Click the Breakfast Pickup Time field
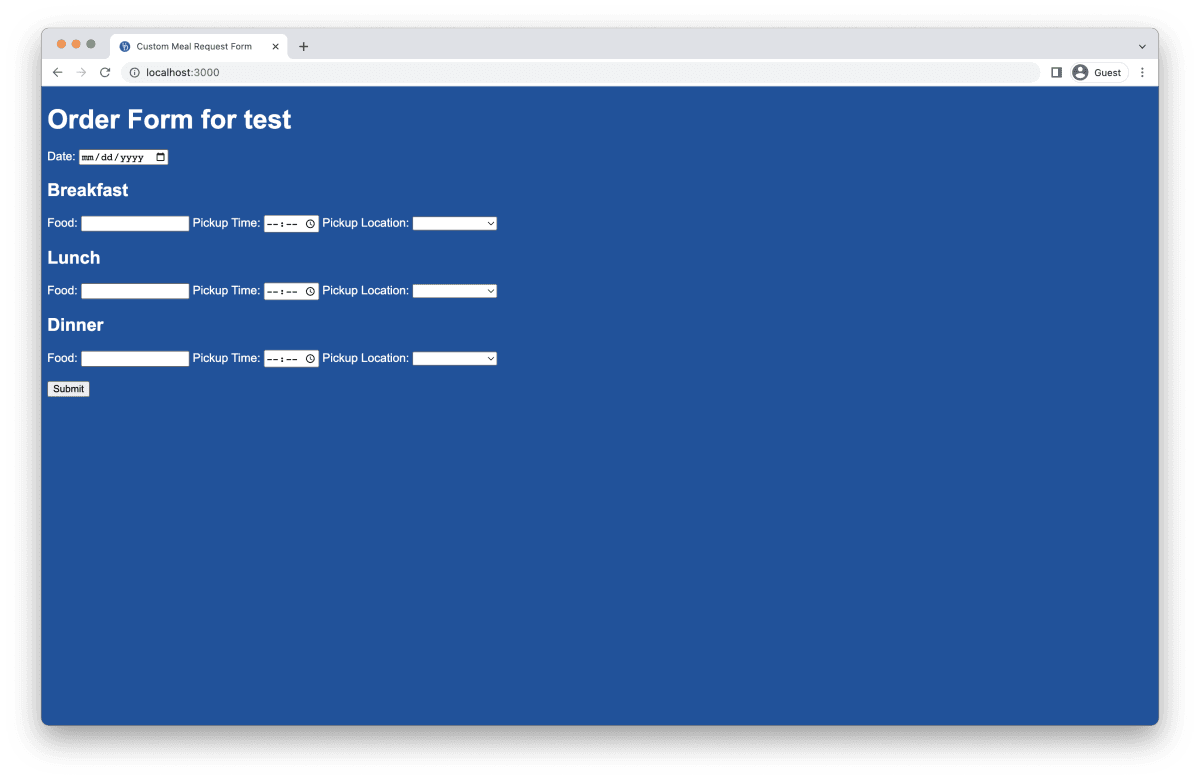Image resolution: width=1200 pixels, height=780 pixels. pos(291,224)
